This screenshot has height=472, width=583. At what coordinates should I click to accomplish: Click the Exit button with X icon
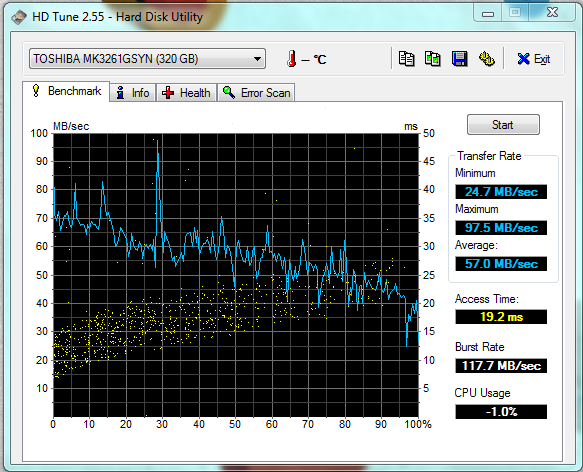pyautogui.click(x=534, y=59)
